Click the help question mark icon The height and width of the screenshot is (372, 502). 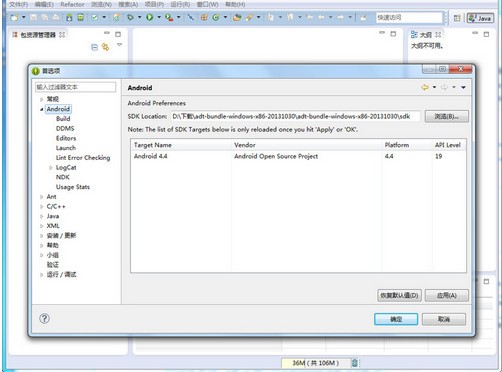point(44,319)
